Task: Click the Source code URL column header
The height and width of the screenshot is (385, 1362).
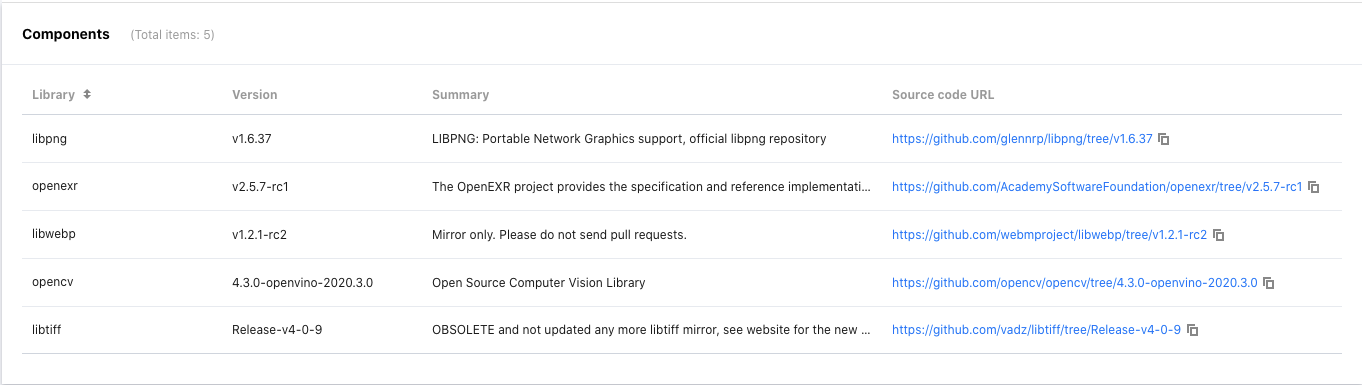Action: 943,95
